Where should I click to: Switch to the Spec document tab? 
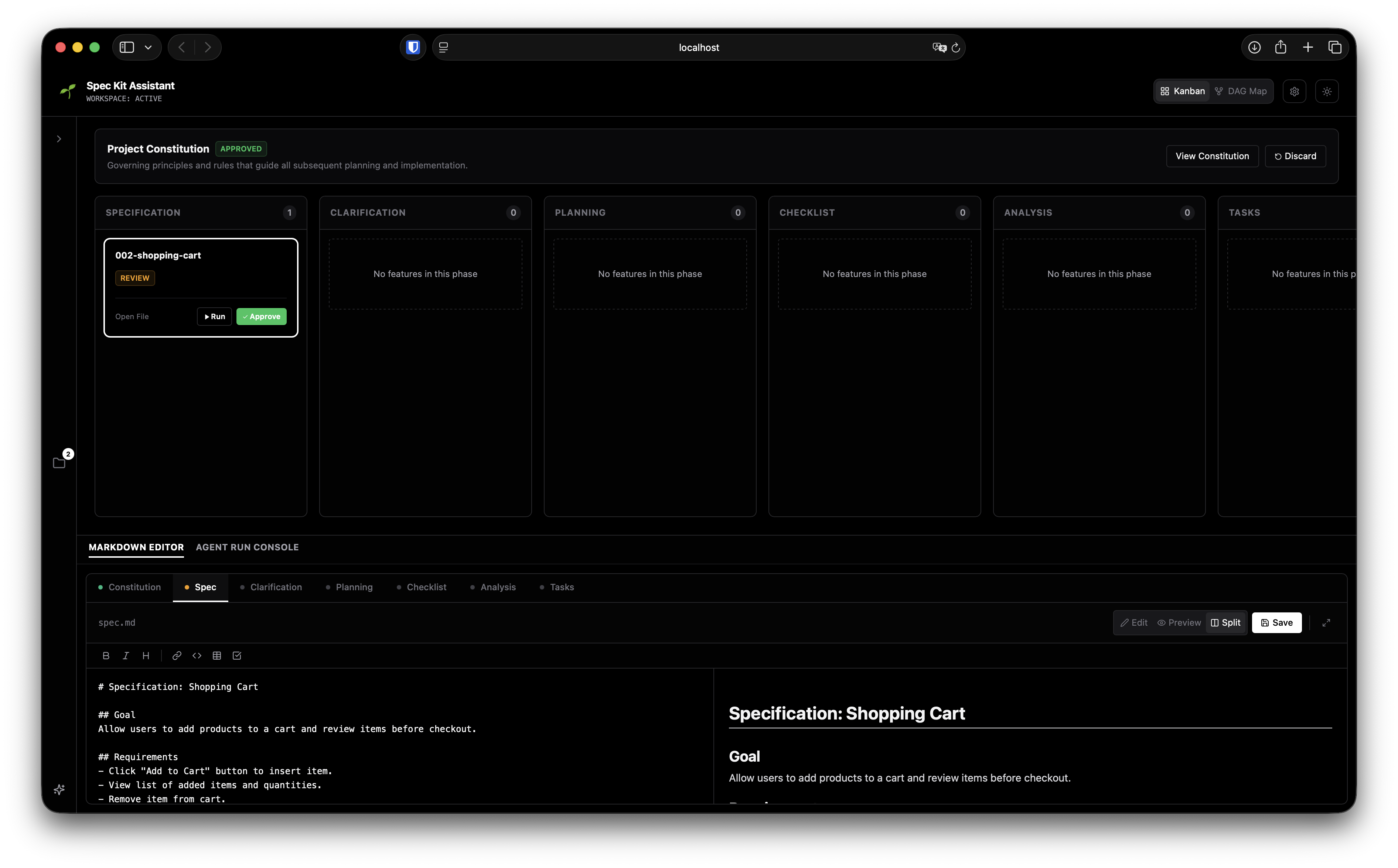coord(200,587)
